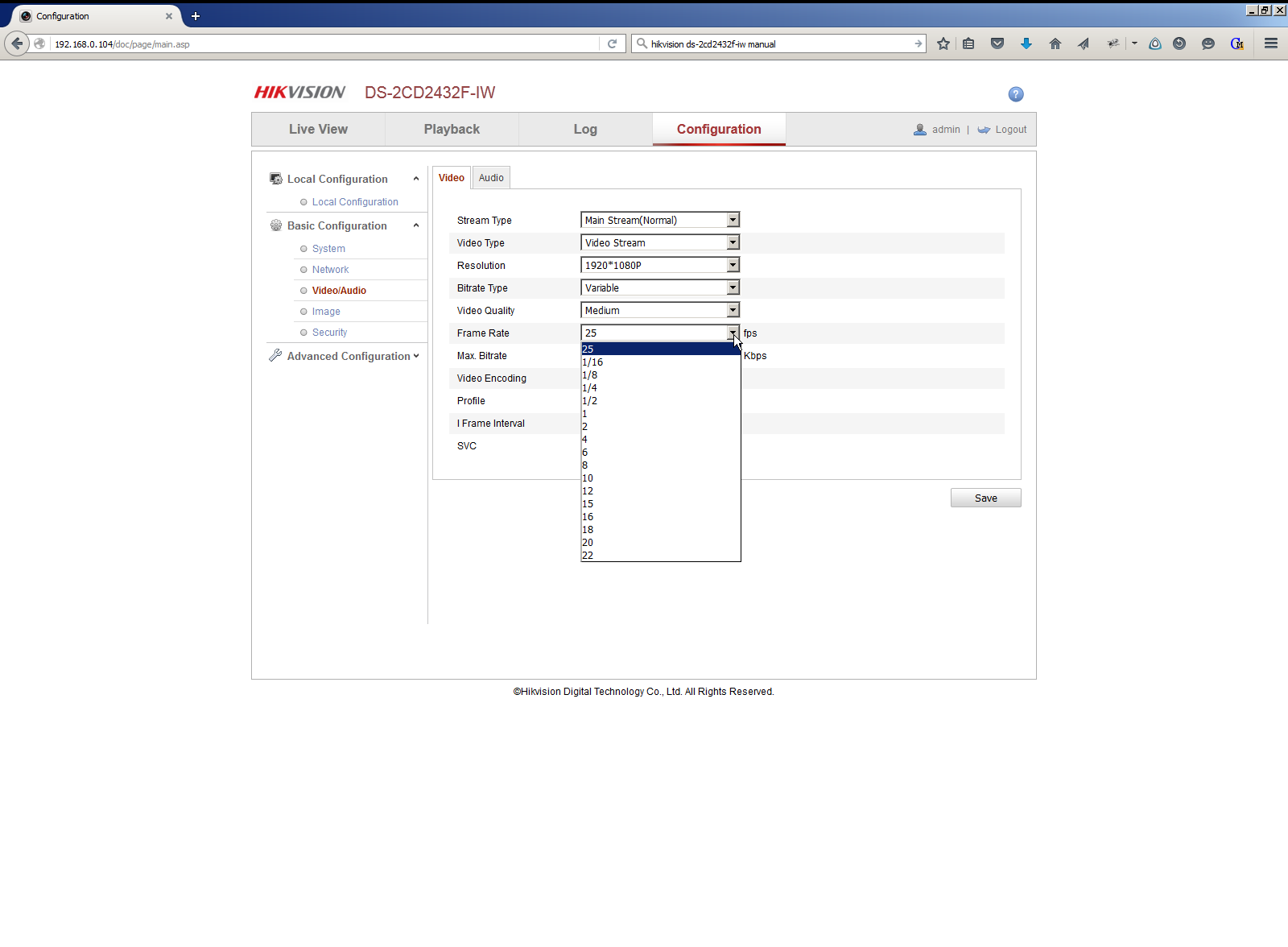Reload the page with refresh icon

[x=612, y=43]
